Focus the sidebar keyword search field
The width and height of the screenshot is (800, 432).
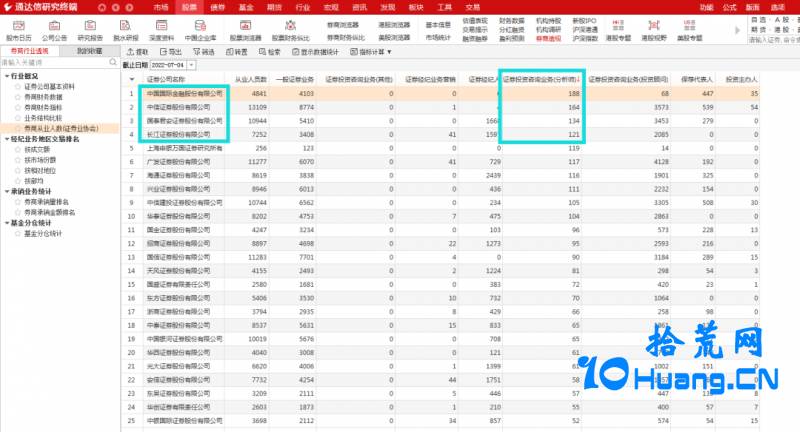click(x=55, y=62)
